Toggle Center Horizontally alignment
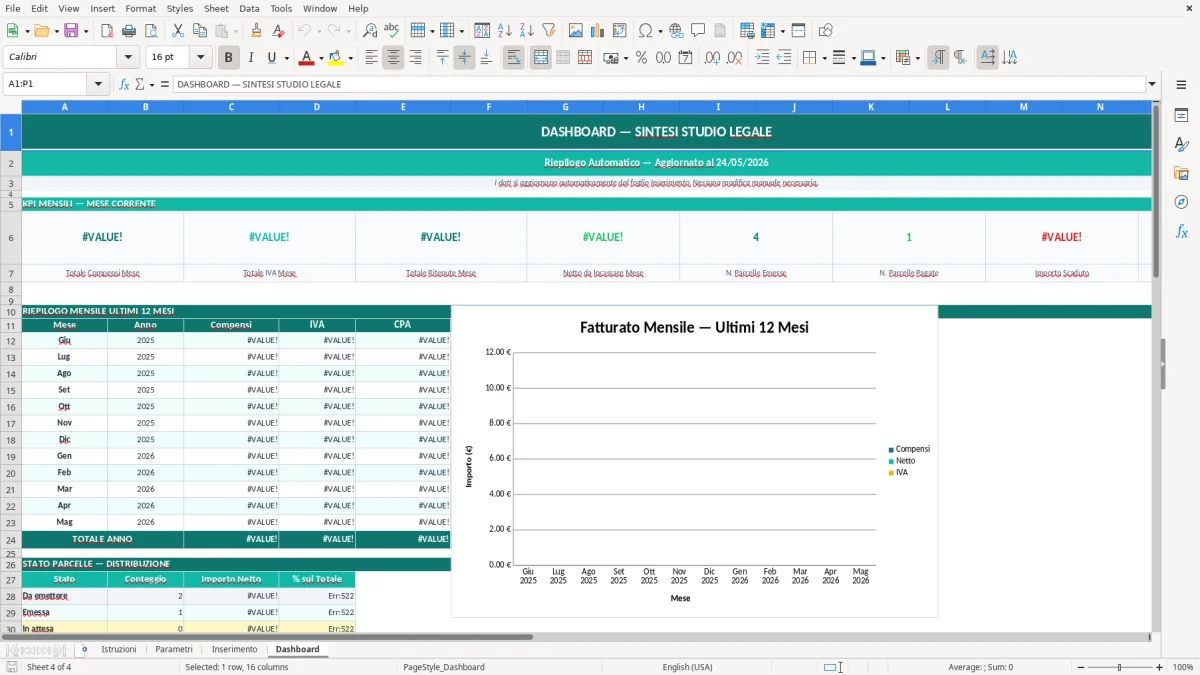Viewport: 1200px width, 675px height. (393, 58)
